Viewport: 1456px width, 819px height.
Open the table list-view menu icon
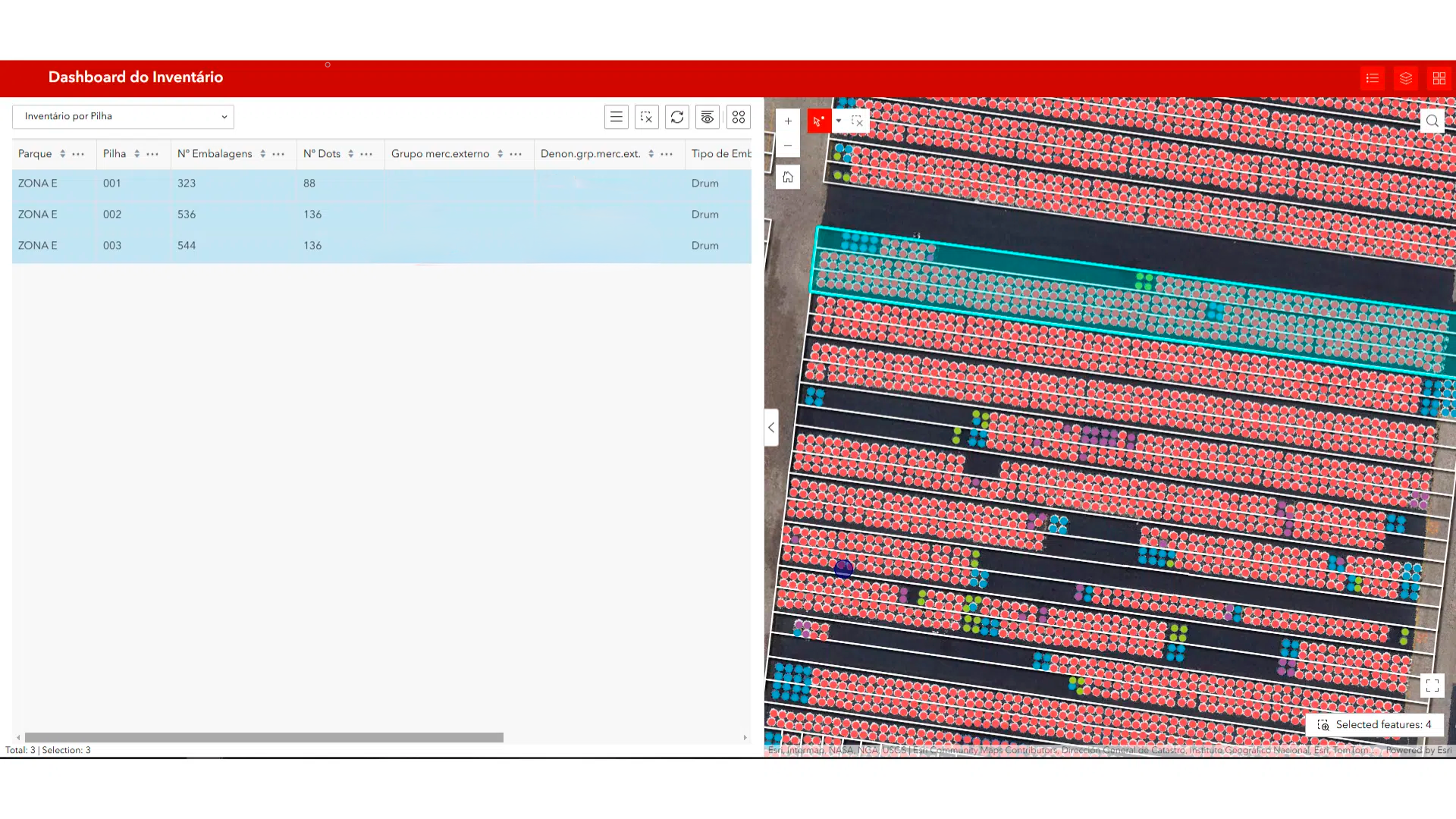tap(616, 117)
